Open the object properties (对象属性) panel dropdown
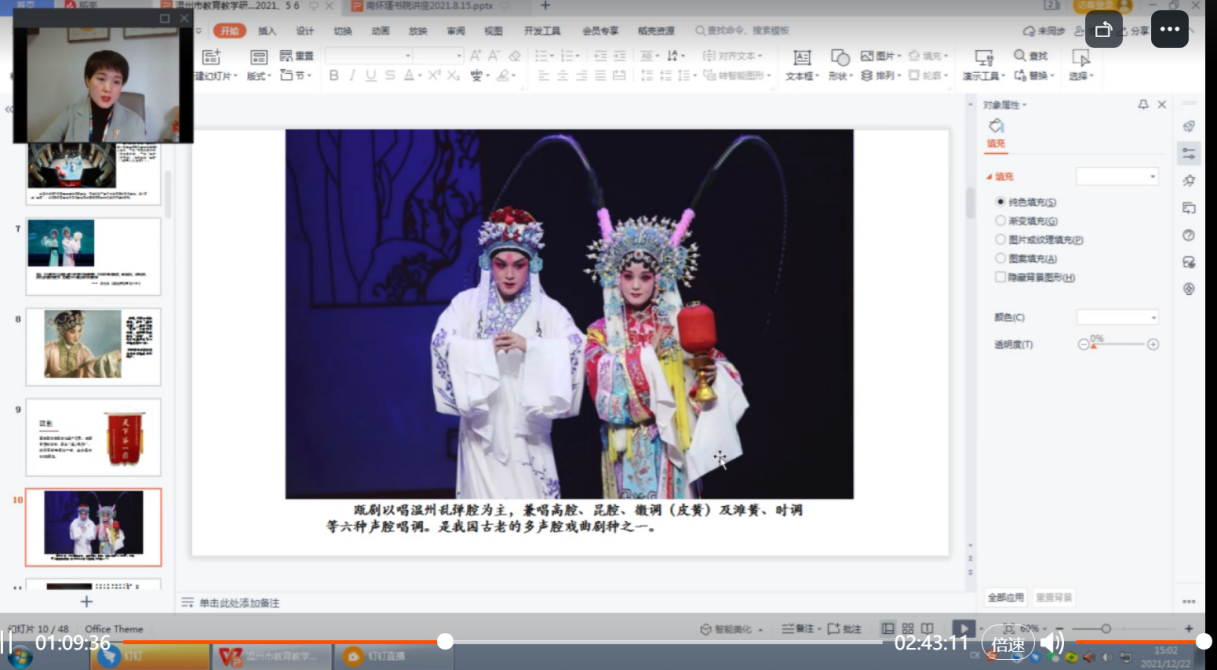 click(1005, 105)
